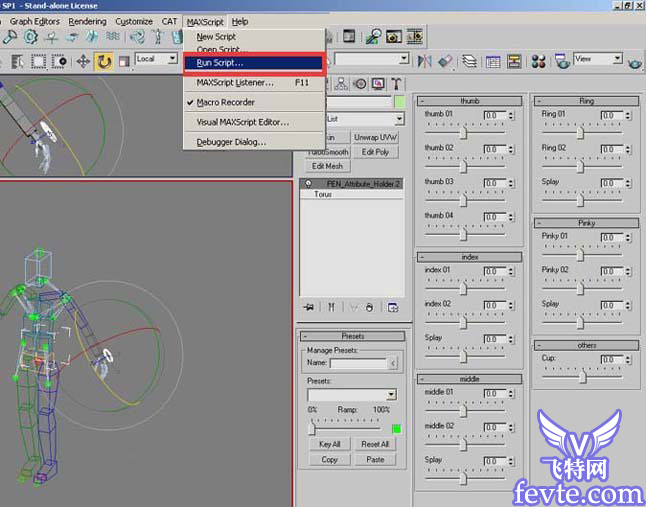Click the Window/Crossing selection icon
The width and height of the screenshot is (646, 507).
(59, 62)
